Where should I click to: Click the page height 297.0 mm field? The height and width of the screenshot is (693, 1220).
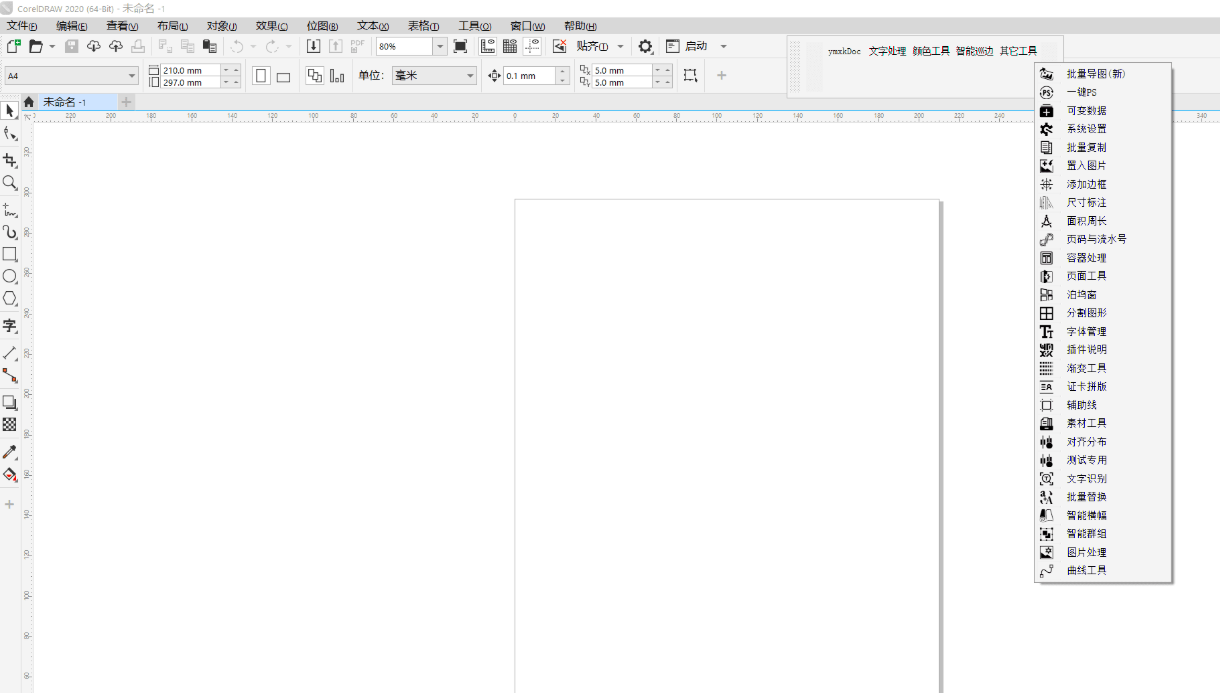click(x=190, y=83)
